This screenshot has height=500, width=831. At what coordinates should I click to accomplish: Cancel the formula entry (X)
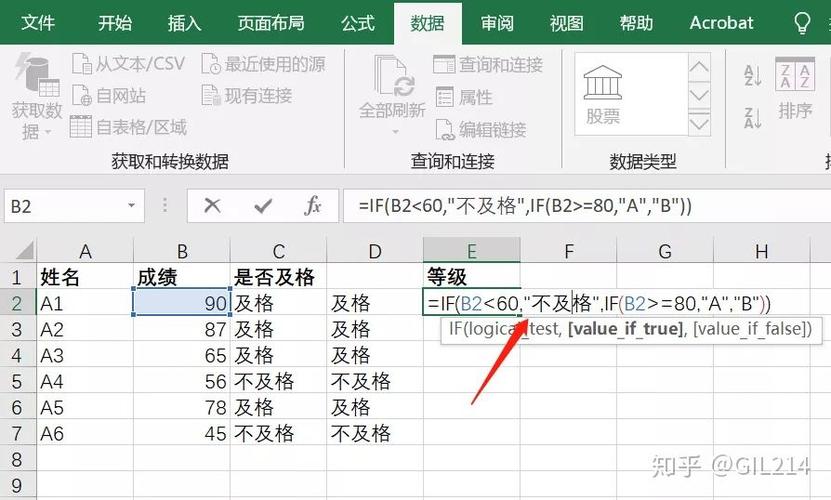click(213, 205)
